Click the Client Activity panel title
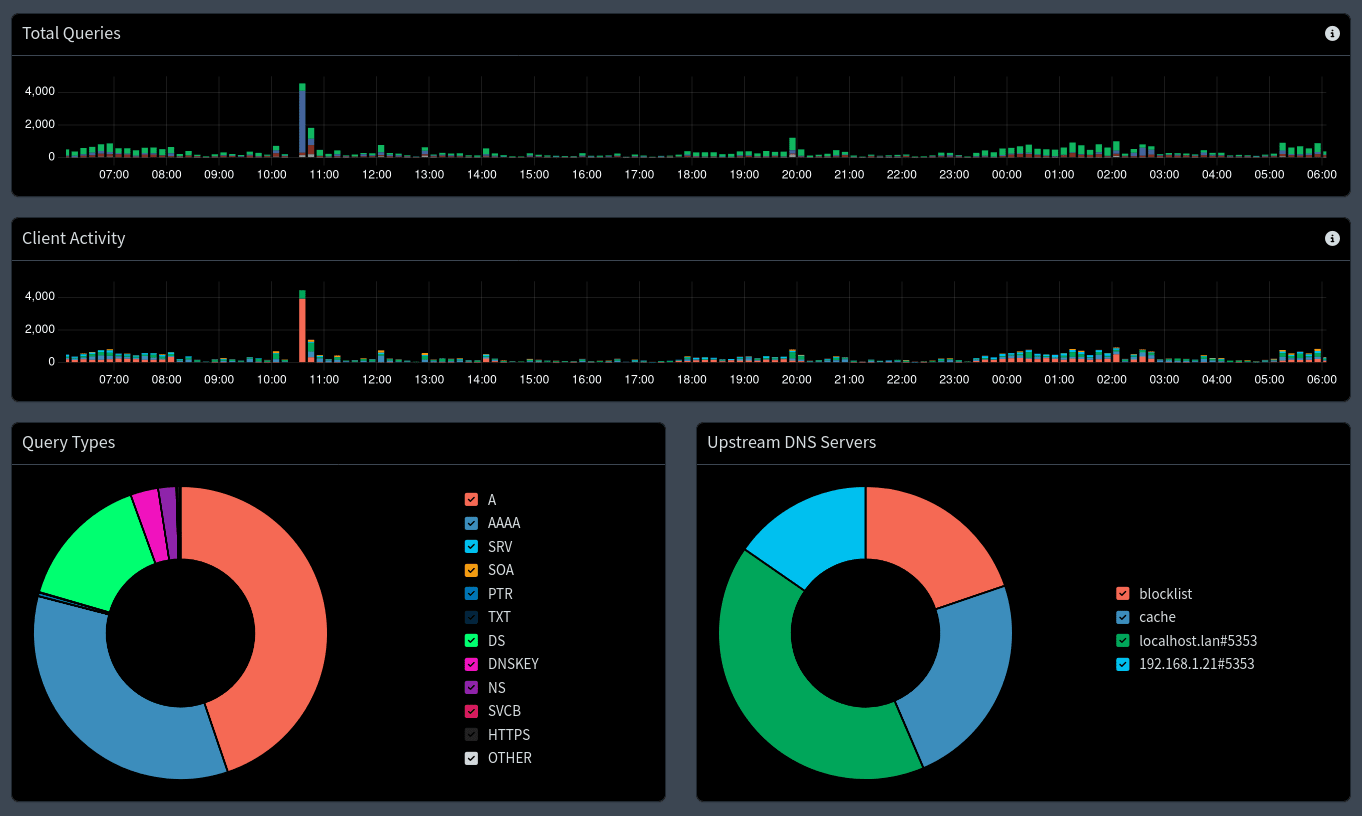The image size is (1362, 816). [x=74, y=238]
